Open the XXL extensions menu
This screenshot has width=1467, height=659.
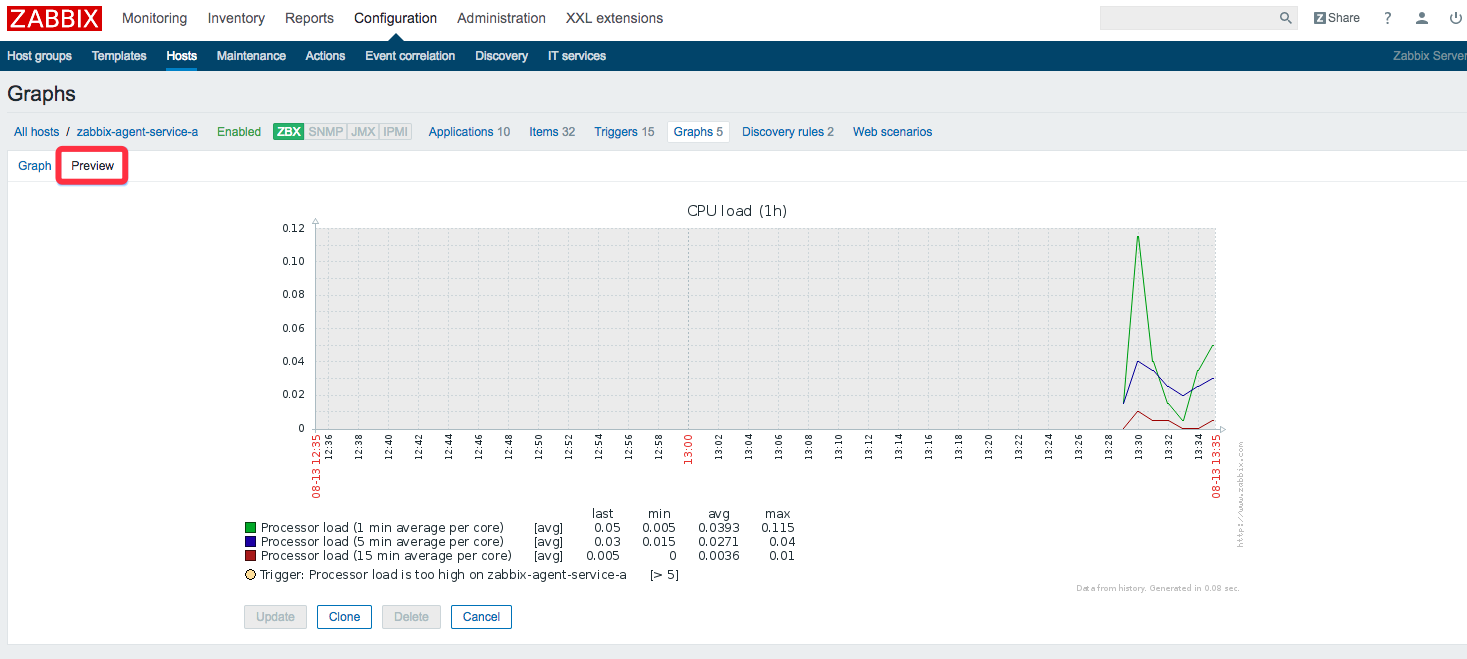point(614,18)
